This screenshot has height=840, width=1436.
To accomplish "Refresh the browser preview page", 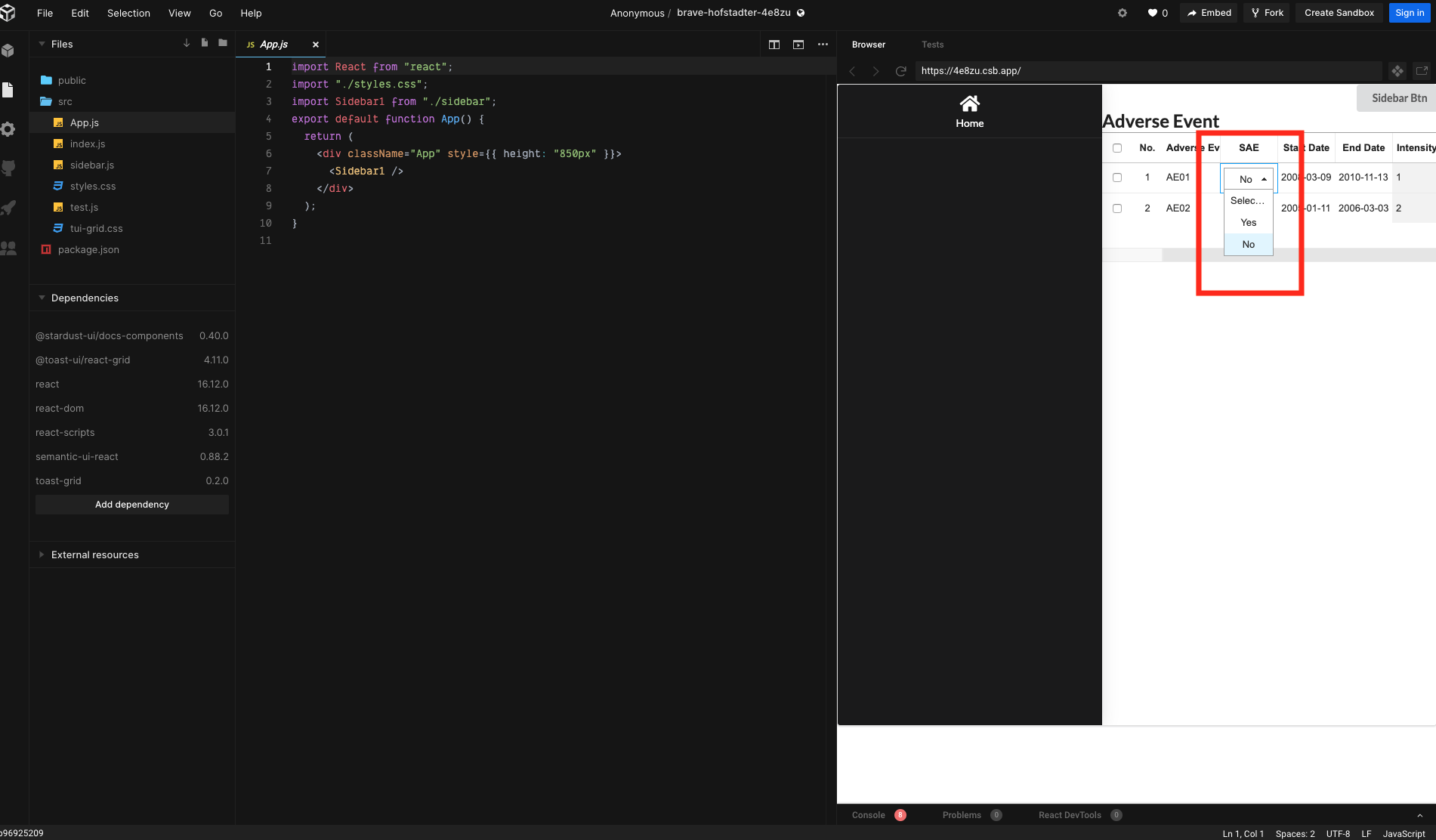I will click(x=900, y=71).
